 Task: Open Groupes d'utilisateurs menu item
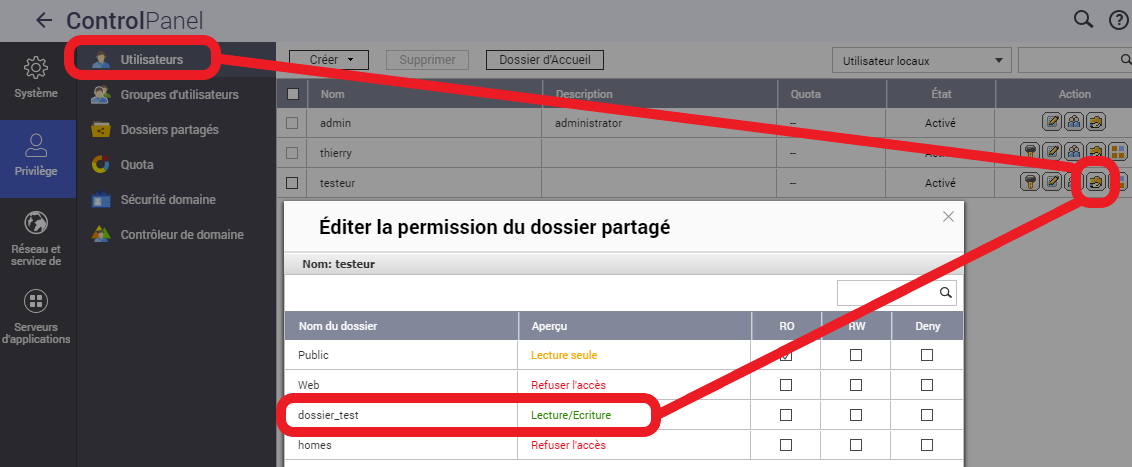click(x=178, y=95)
